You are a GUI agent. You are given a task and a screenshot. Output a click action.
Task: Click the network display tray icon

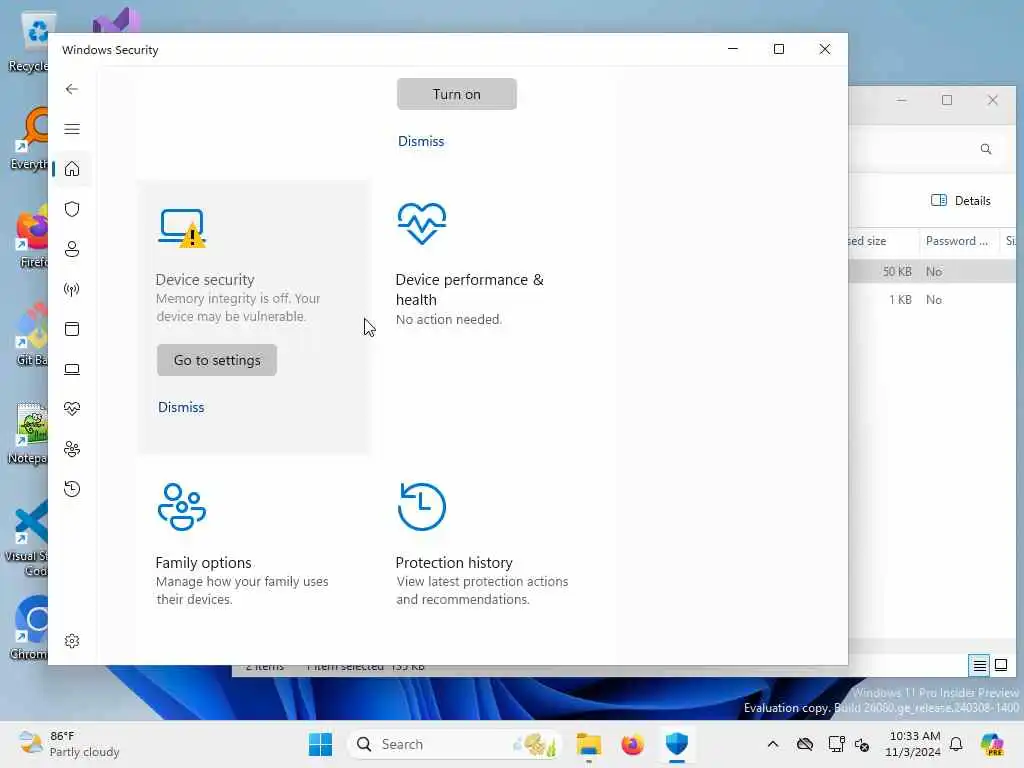pyautogui.click(x=836, y=744)
